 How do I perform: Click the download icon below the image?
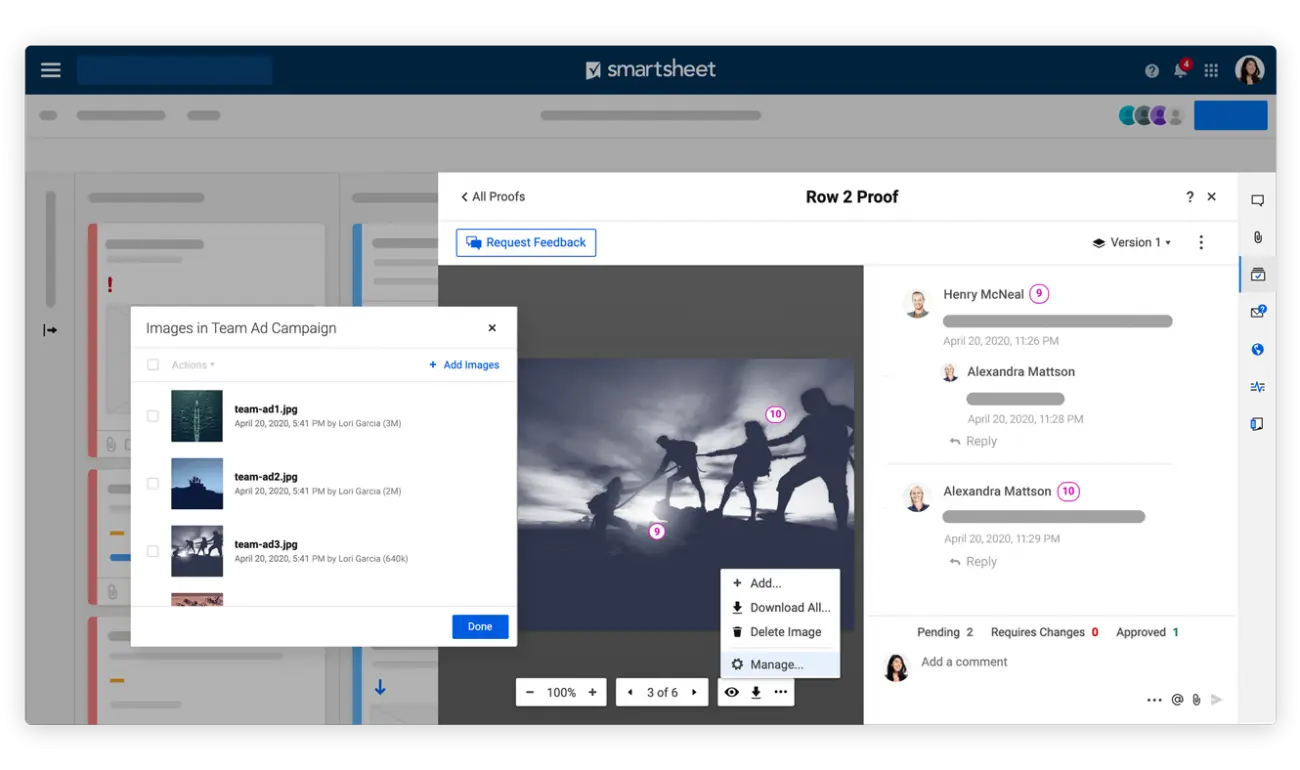[756, 692]
